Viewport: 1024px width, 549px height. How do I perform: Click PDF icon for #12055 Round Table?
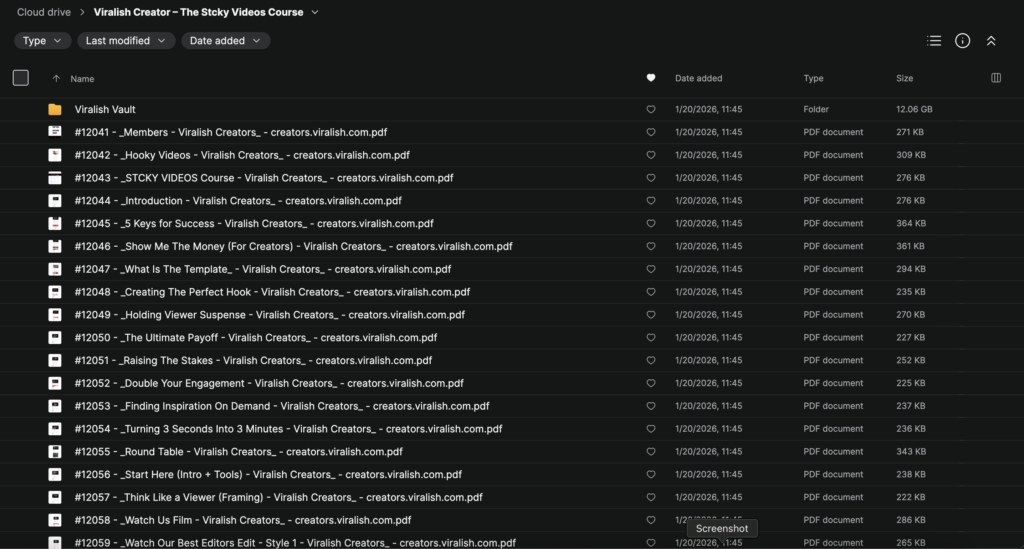point(55,452)
